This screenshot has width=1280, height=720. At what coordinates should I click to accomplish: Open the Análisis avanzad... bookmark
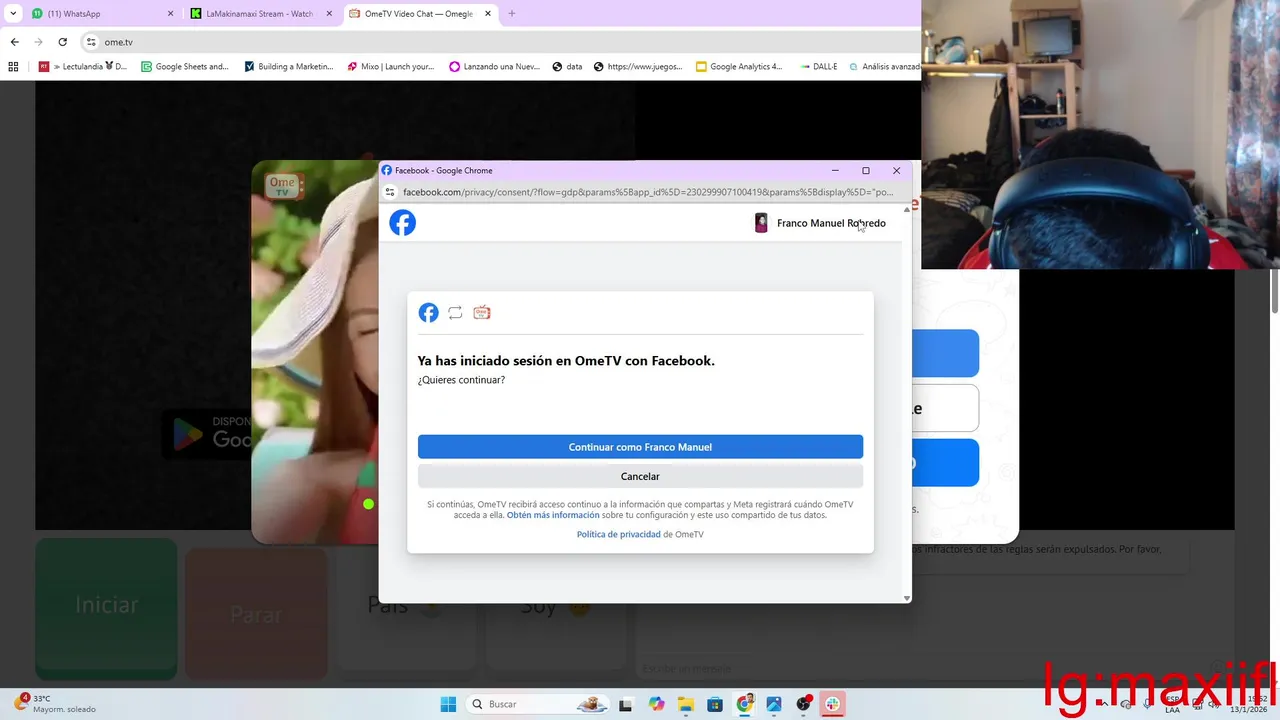(884, 67)
